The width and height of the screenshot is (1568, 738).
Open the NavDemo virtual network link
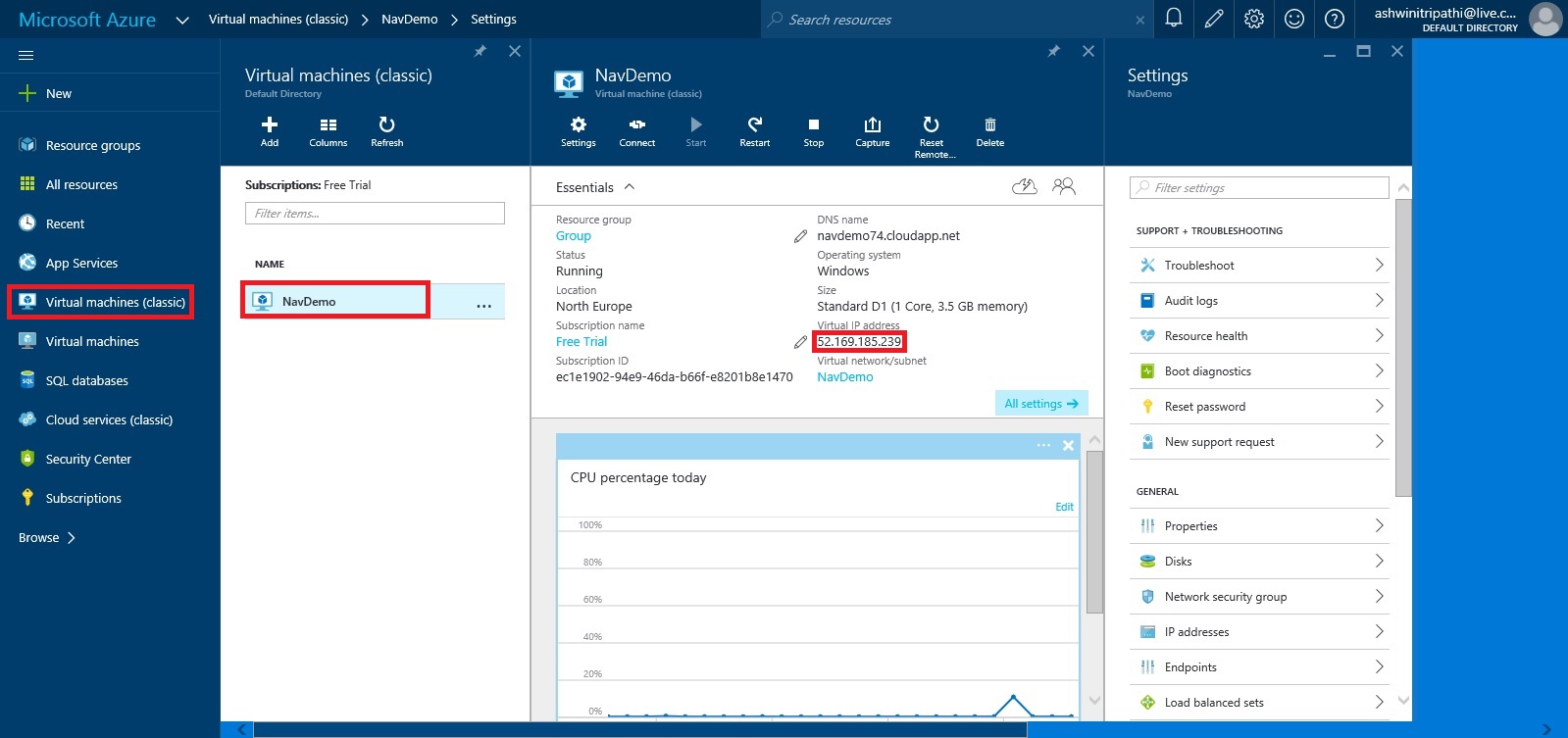844,377
